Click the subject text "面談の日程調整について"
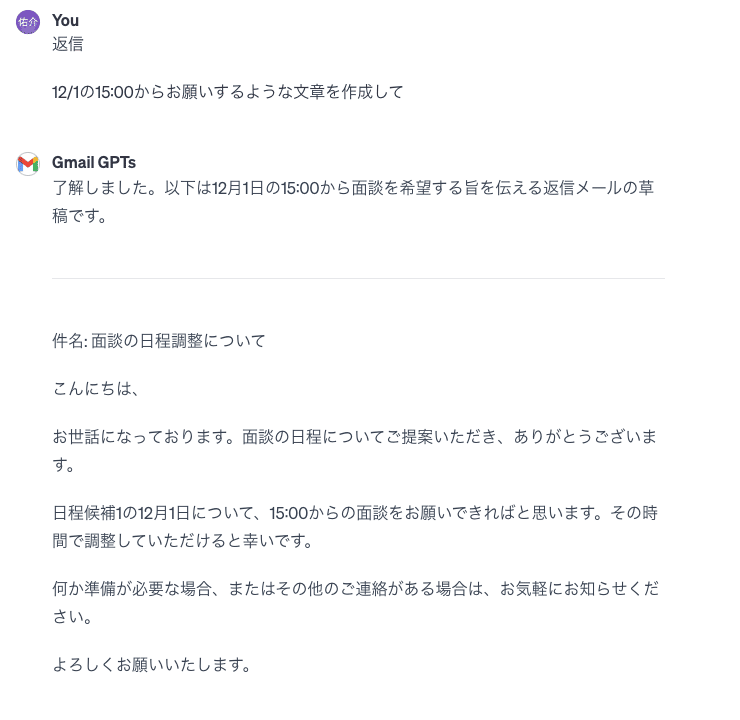The height and width of the screenshot is (720, 740). click(x=179, y=341)
